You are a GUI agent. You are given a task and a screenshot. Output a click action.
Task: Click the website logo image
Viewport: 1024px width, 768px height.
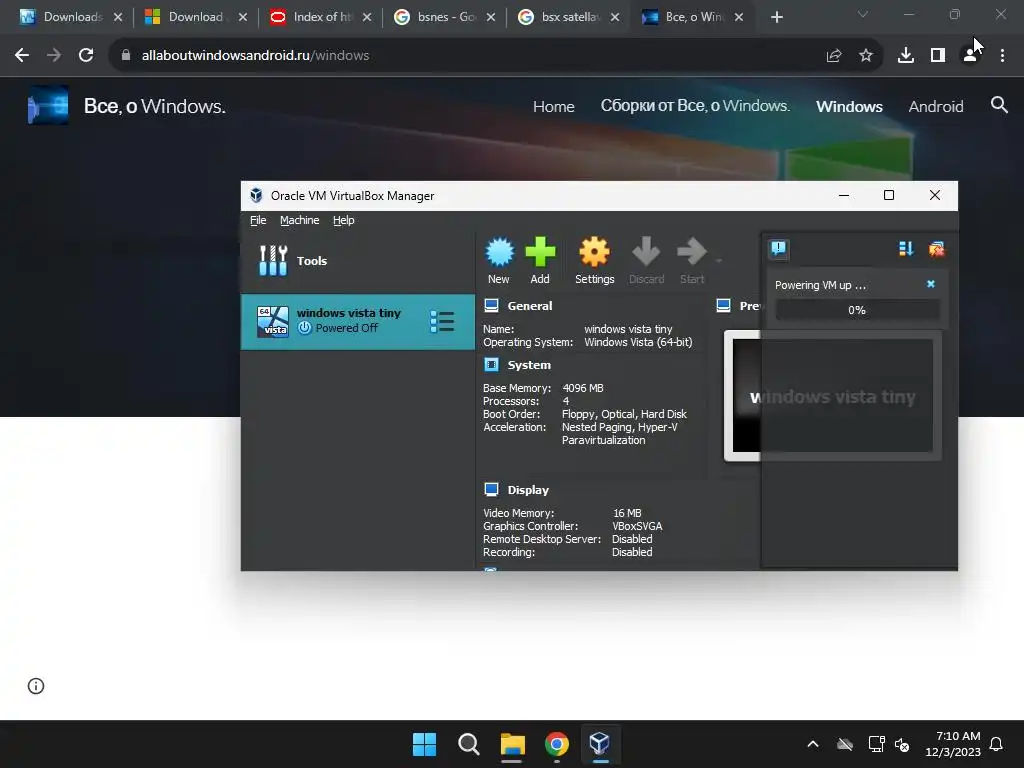pyautogui.click(x=48, y=105)
